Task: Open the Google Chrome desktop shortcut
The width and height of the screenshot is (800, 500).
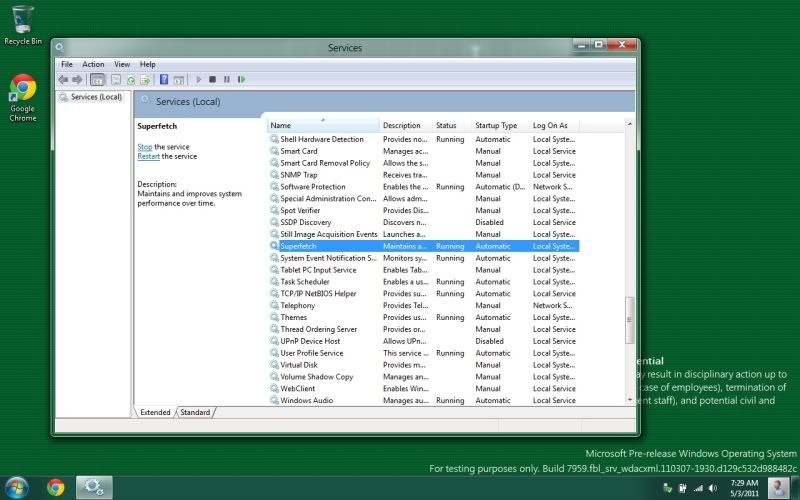Action: (23, 98)
